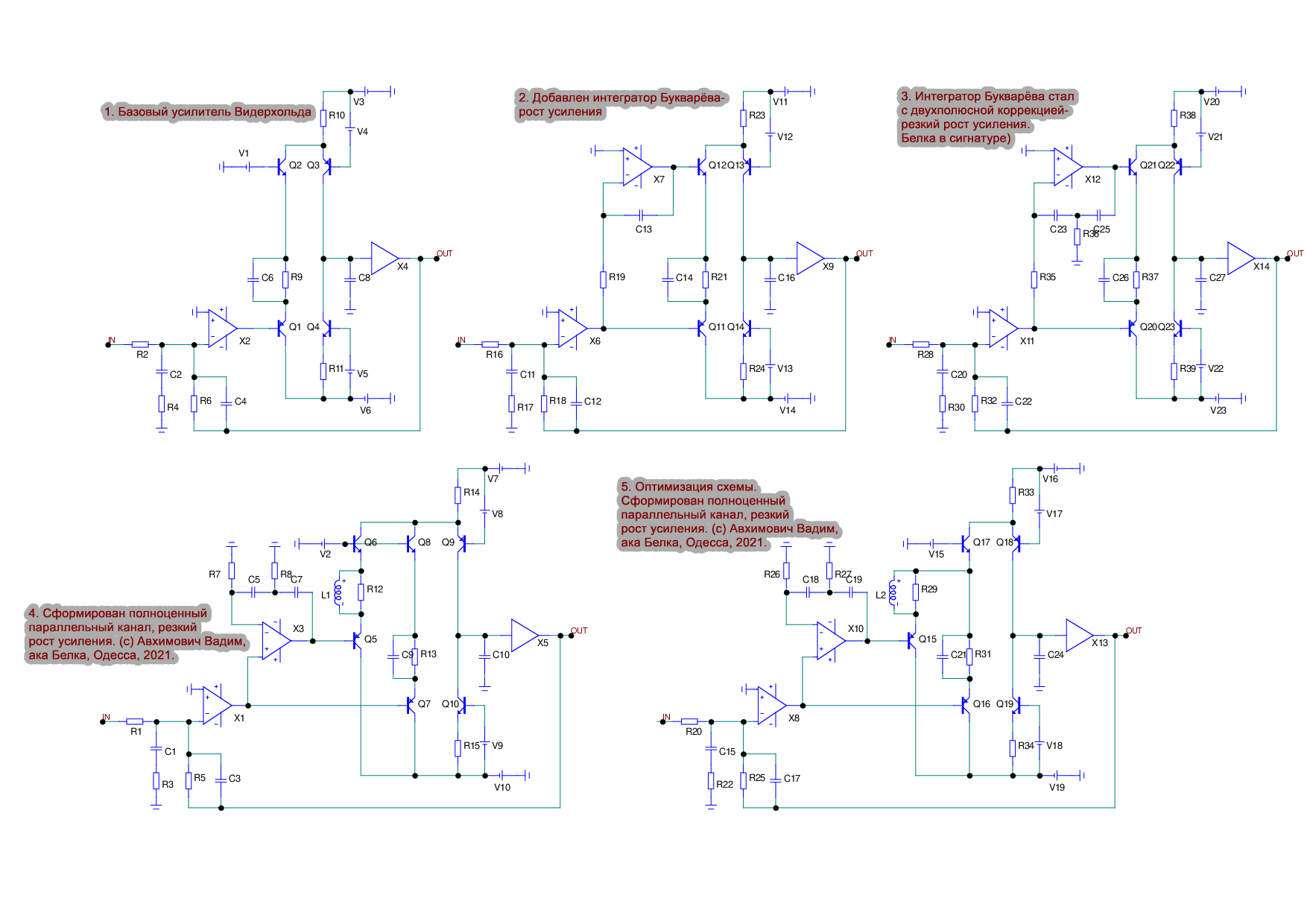Select transistor Q1 symbol

point(282,328)
